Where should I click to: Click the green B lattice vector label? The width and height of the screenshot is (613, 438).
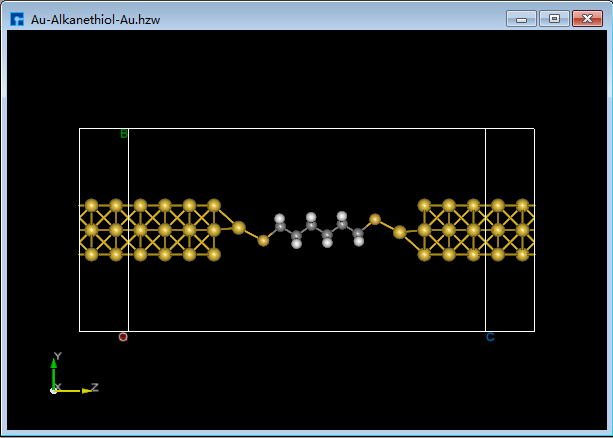[x=124, y=134]
